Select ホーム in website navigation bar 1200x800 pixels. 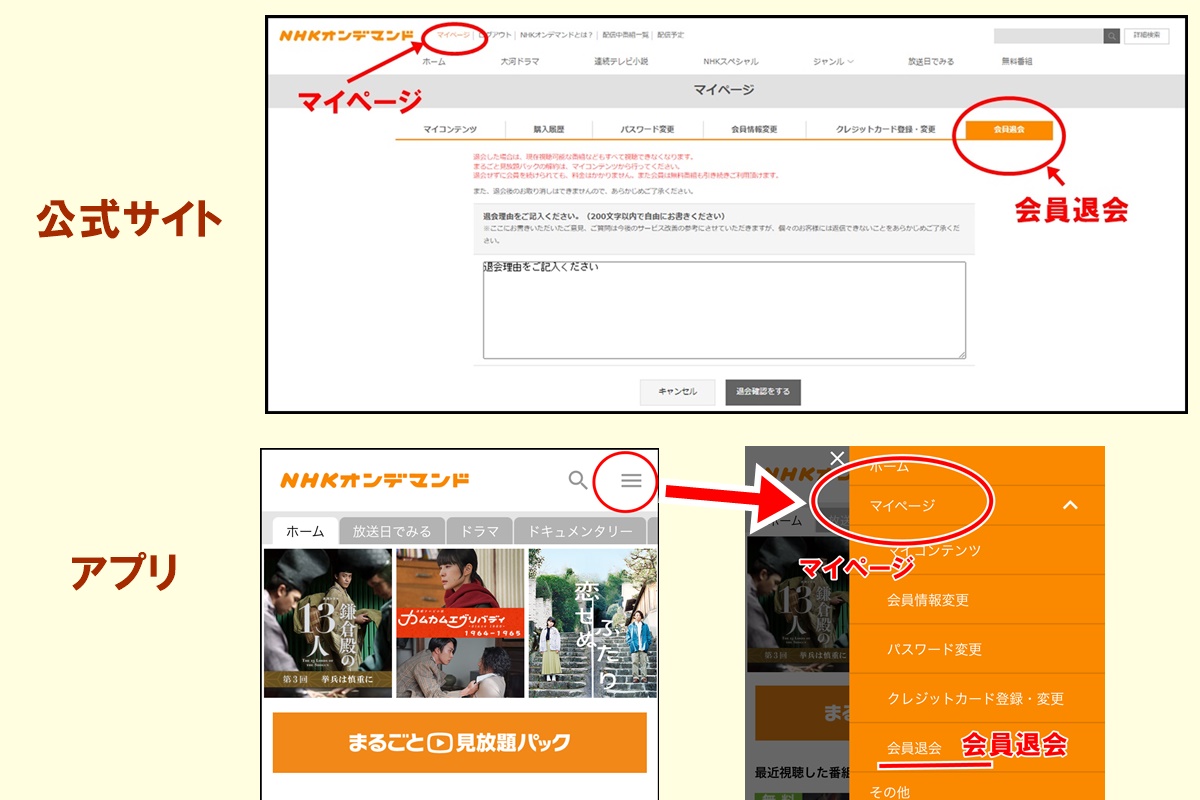[x=434, y=62]
